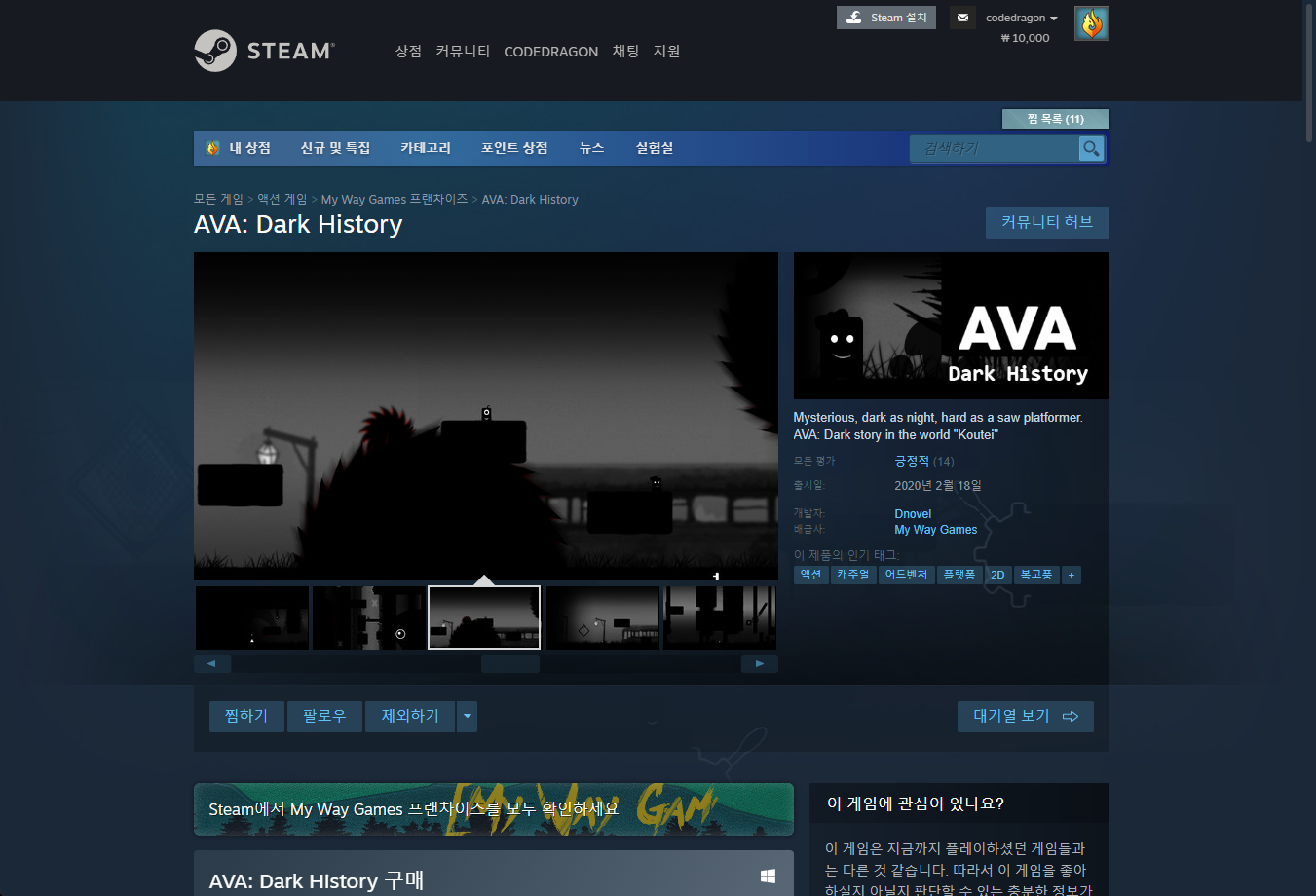Viewport: 1316px width, 896px height.
Task: Open the CODEDRAGON menu
Action: click(550, 52)
